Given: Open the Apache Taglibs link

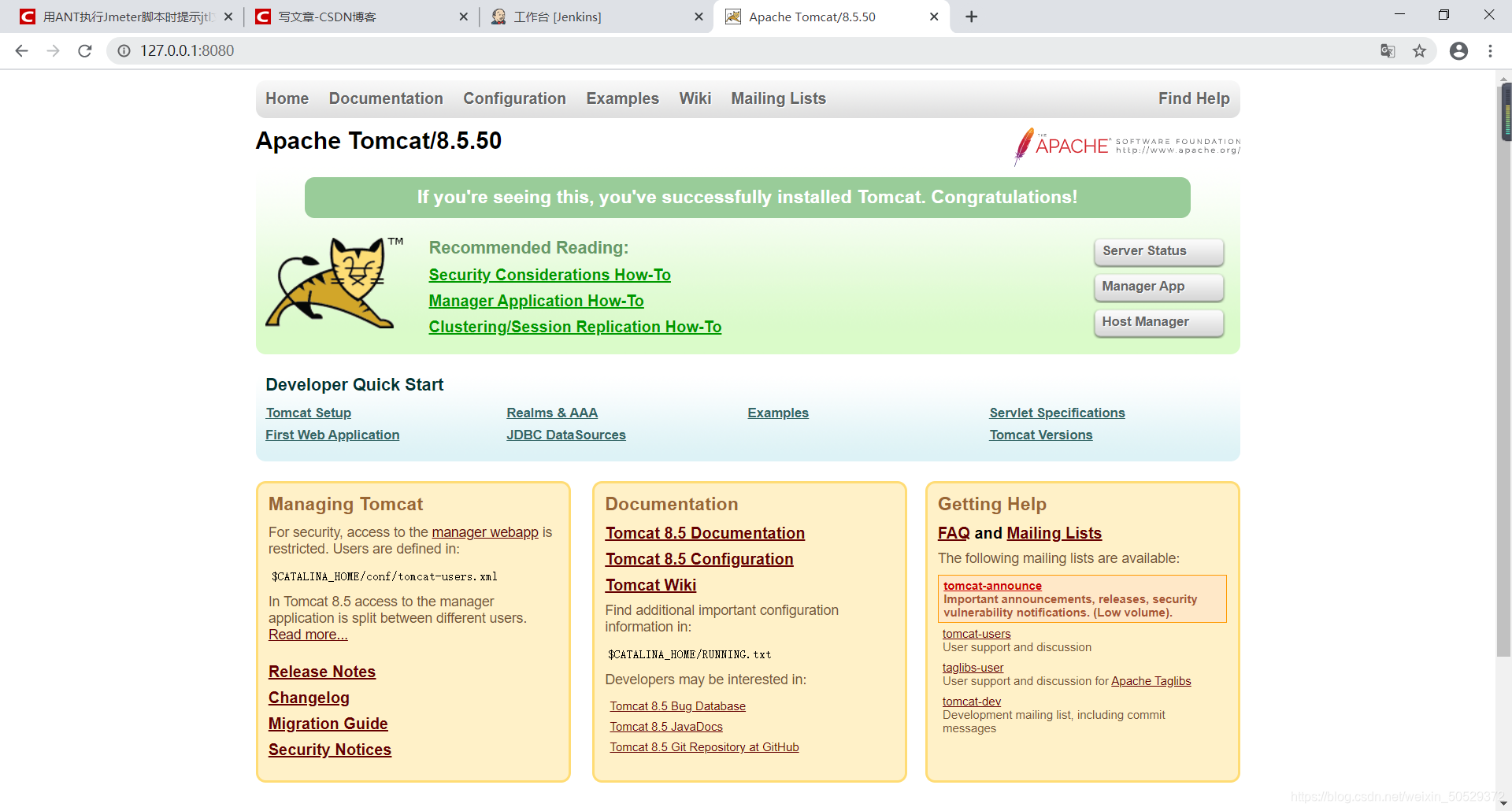Looking at the screenshot, I should pos(1151,681).
